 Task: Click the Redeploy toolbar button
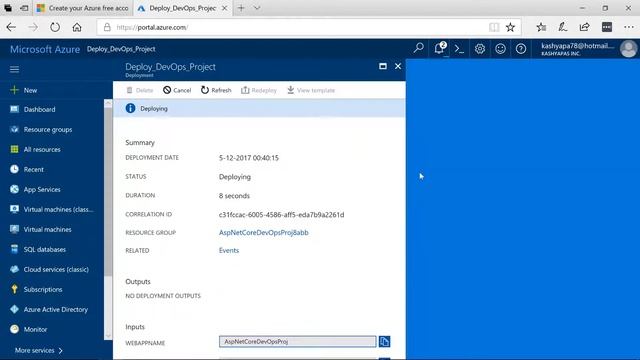tap(258, 90)
